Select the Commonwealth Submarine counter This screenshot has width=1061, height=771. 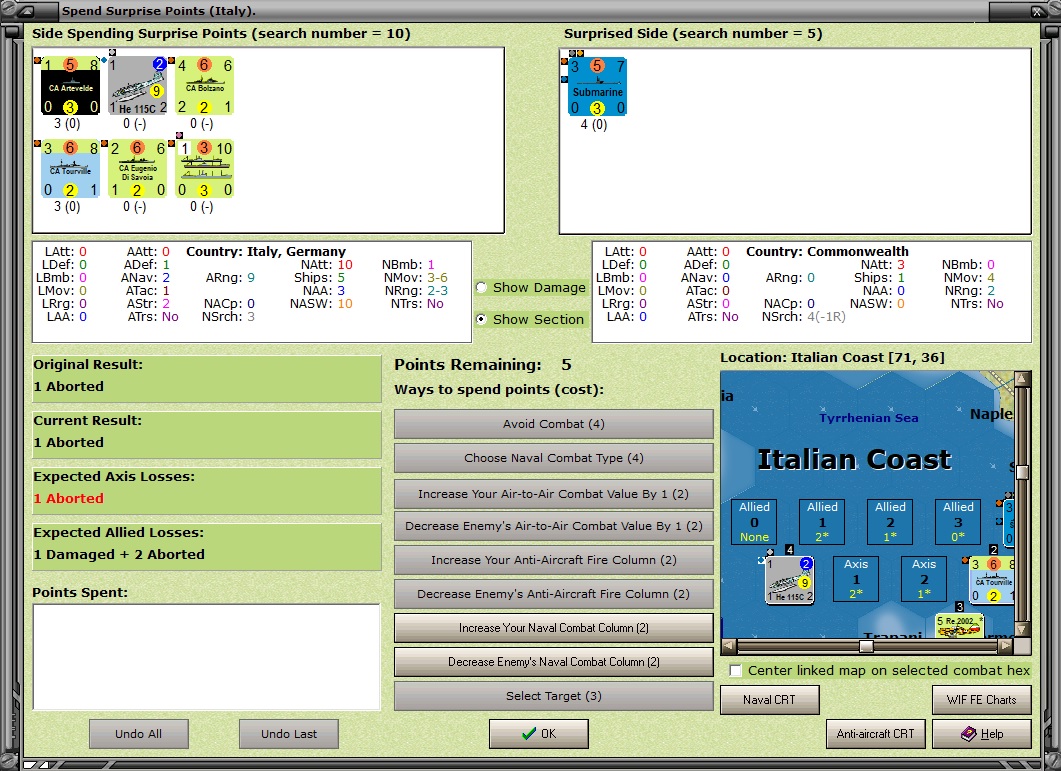[x=597, y=87]
